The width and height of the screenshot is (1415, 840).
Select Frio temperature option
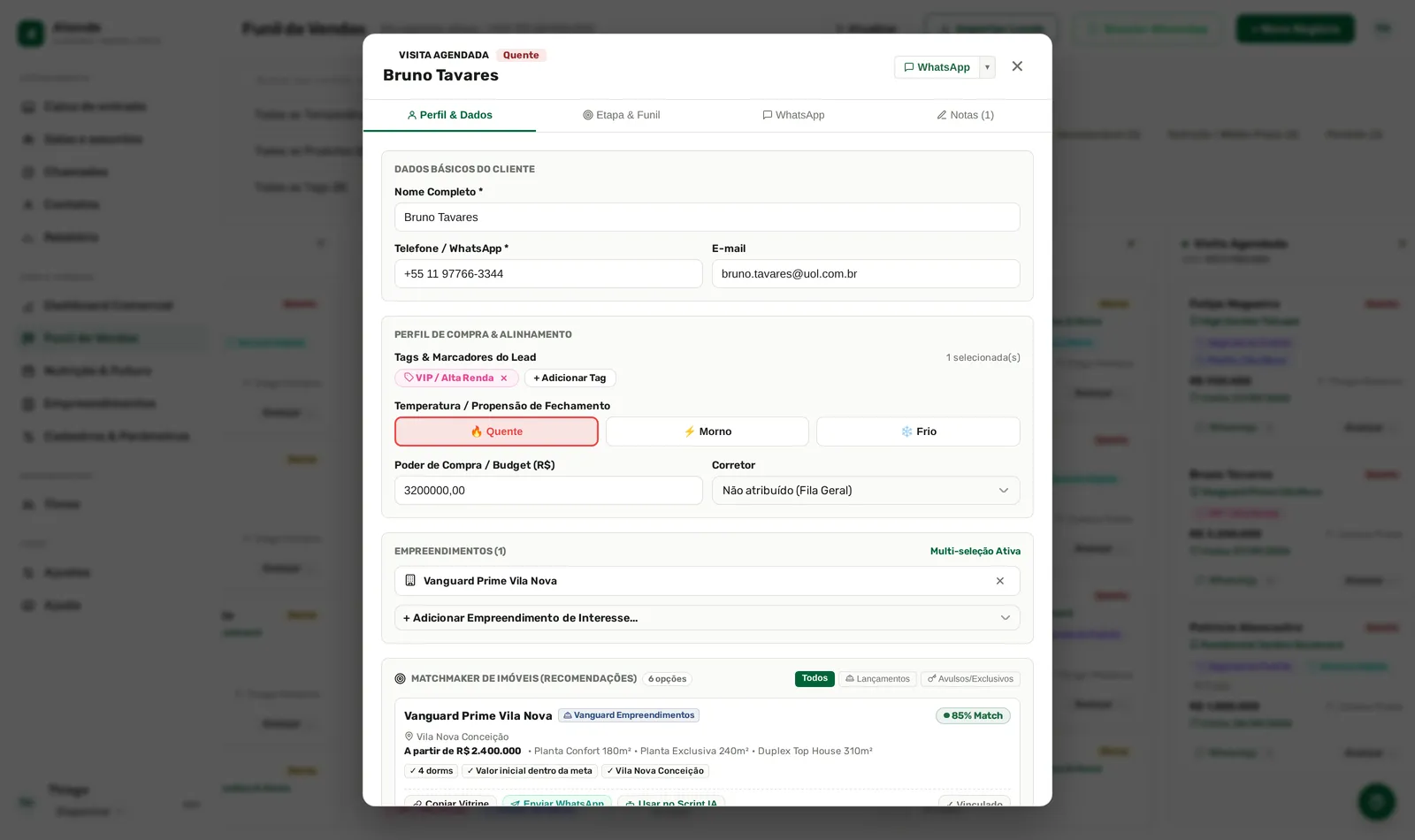tap(918, 431)
